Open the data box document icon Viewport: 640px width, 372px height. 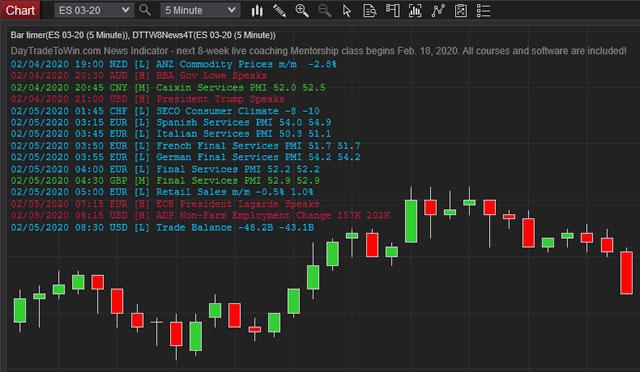pos(370,11)
